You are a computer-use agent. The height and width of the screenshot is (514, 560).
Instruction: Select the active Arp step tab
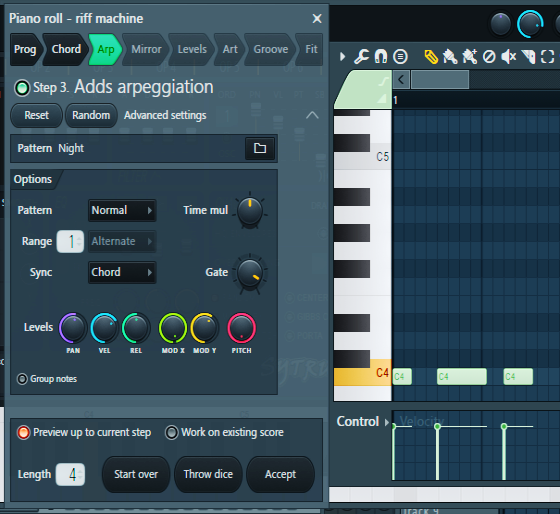106,49
